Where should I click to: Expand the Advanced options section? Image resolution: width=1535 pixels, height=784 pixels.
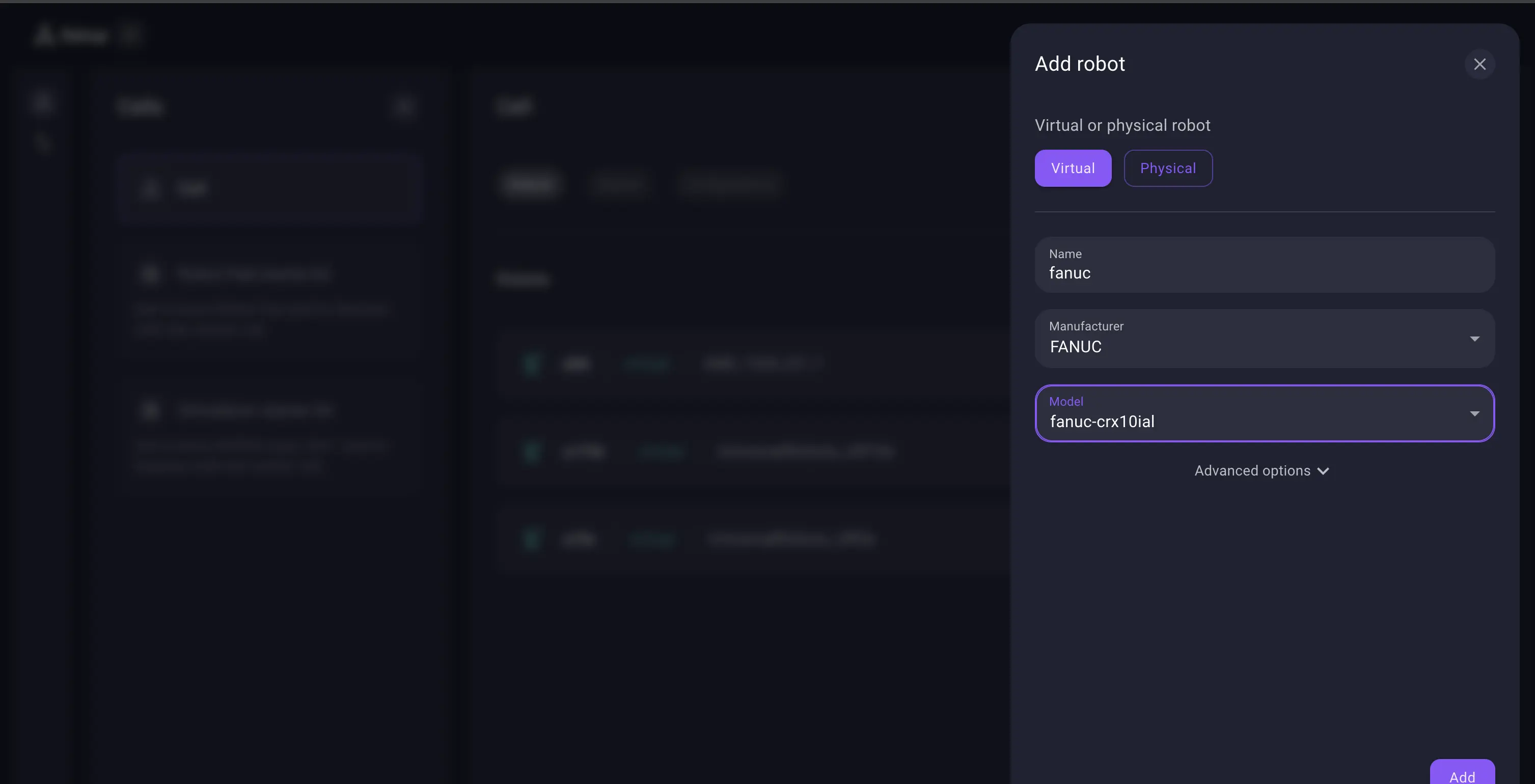coord(1262,470)
